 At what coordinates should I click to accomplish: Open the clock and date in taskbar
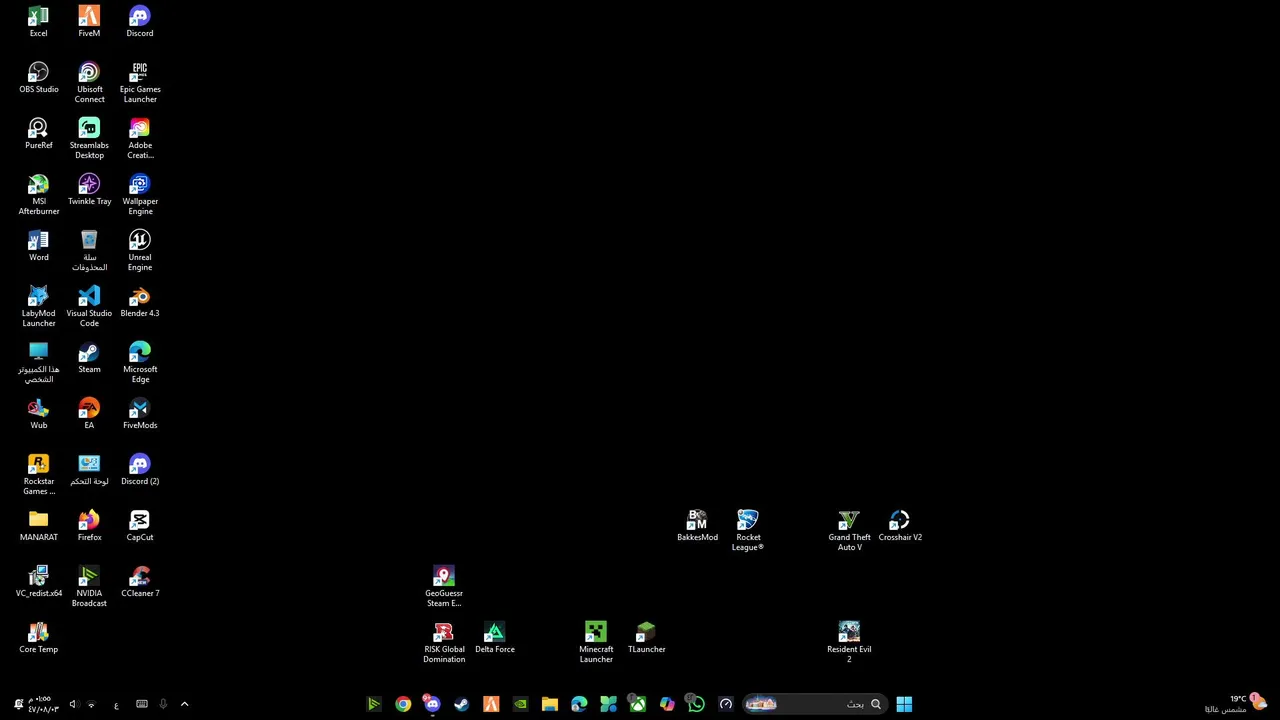(x=44, y=704)
